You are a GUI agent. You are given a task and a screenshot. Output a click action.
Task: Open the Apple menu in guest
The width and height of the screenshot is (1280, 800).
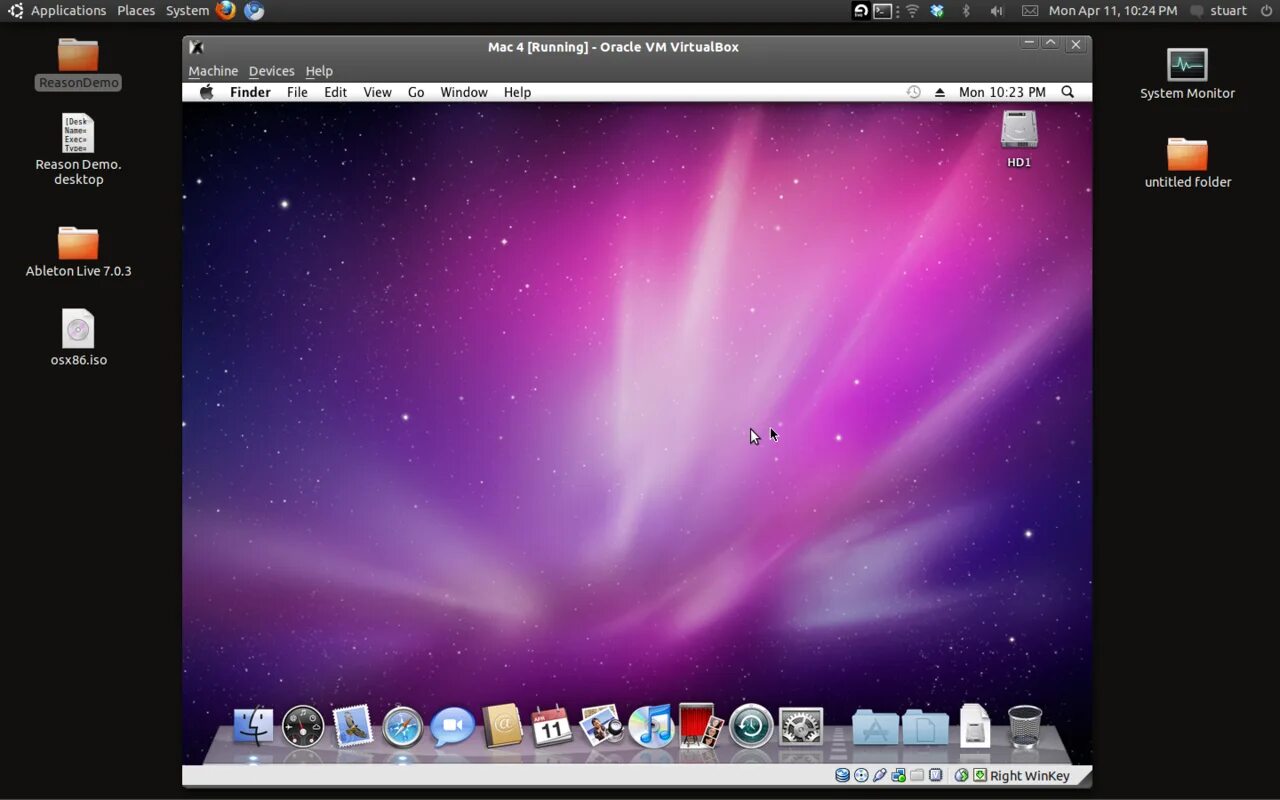coord(207,92)
